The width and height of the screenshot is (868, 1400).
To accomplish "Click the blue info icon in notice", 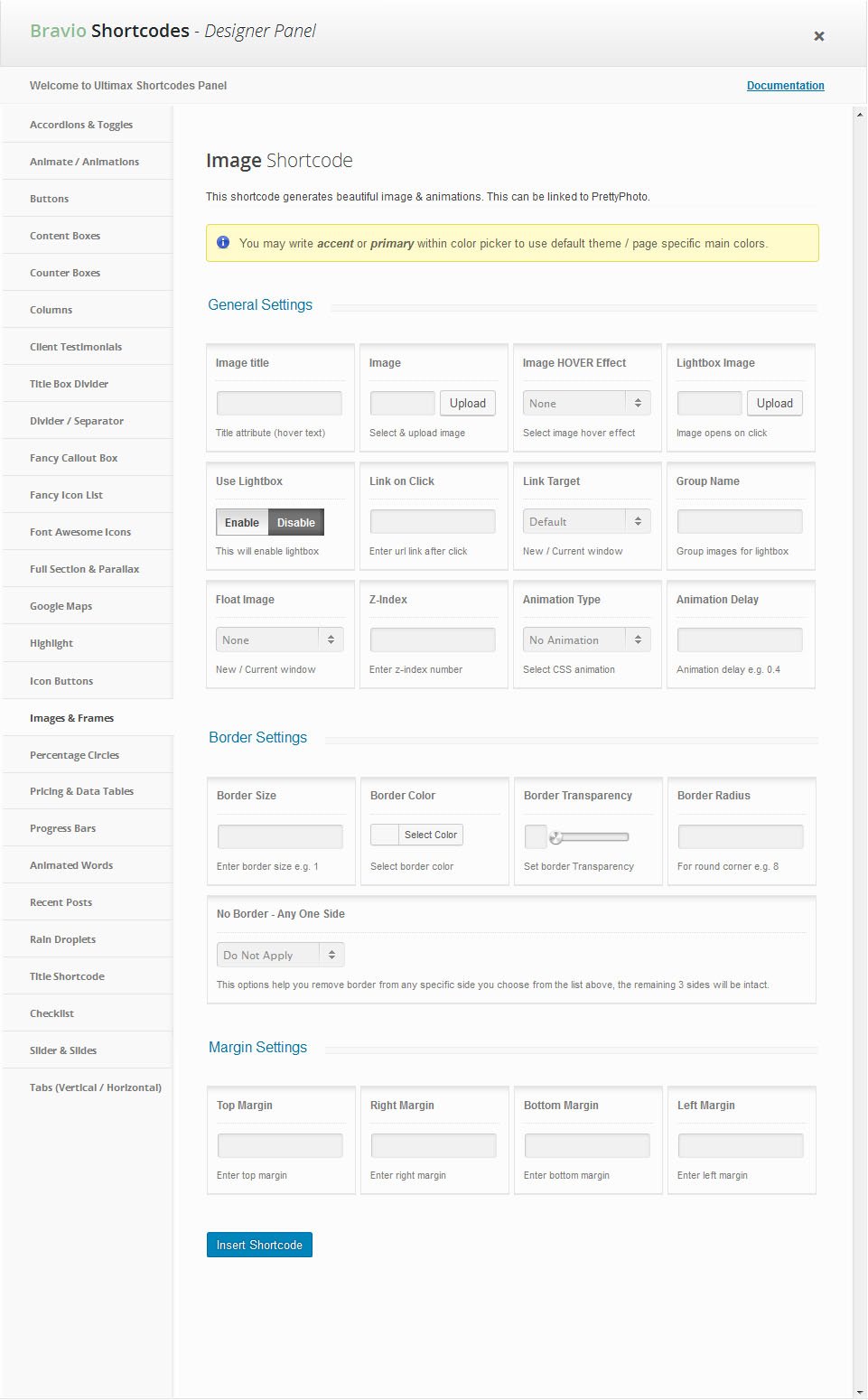I will click(223, 243).
